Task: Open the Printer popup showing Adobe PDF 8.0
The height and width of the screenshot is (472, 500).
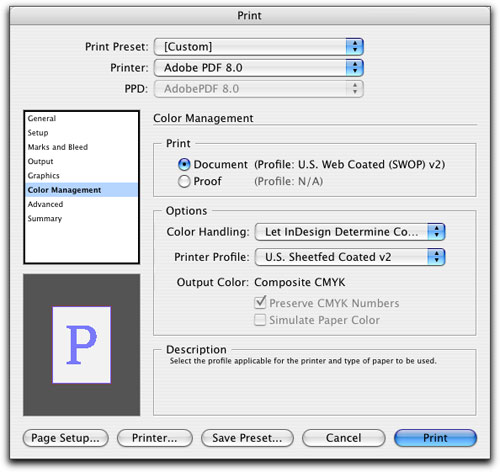Action: tap(259, 68)
